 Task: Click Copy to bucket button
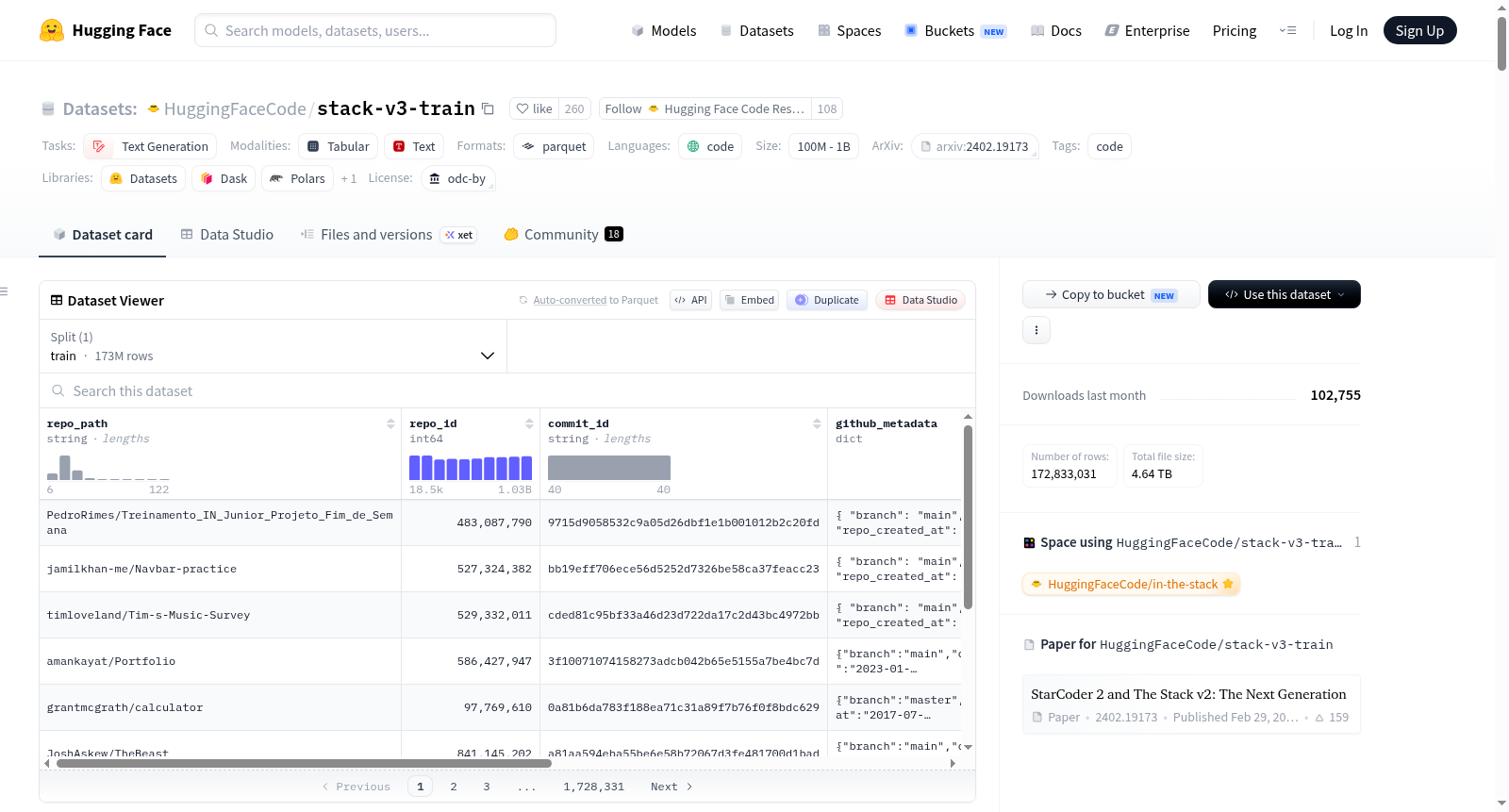1111,294
